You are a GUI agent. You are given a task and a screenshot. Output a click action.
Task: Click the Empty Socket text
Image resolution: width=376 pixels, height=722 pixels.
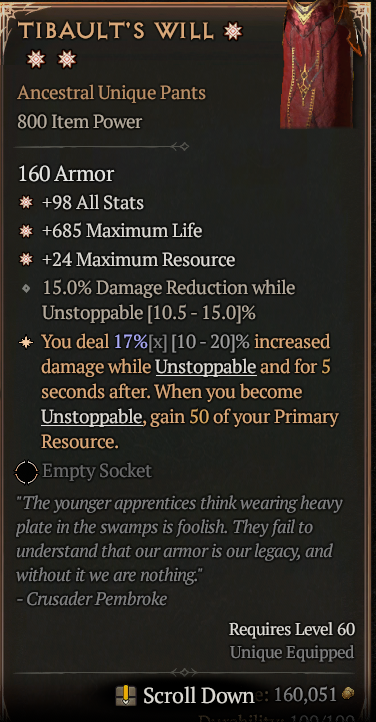(x=97, y=471)
